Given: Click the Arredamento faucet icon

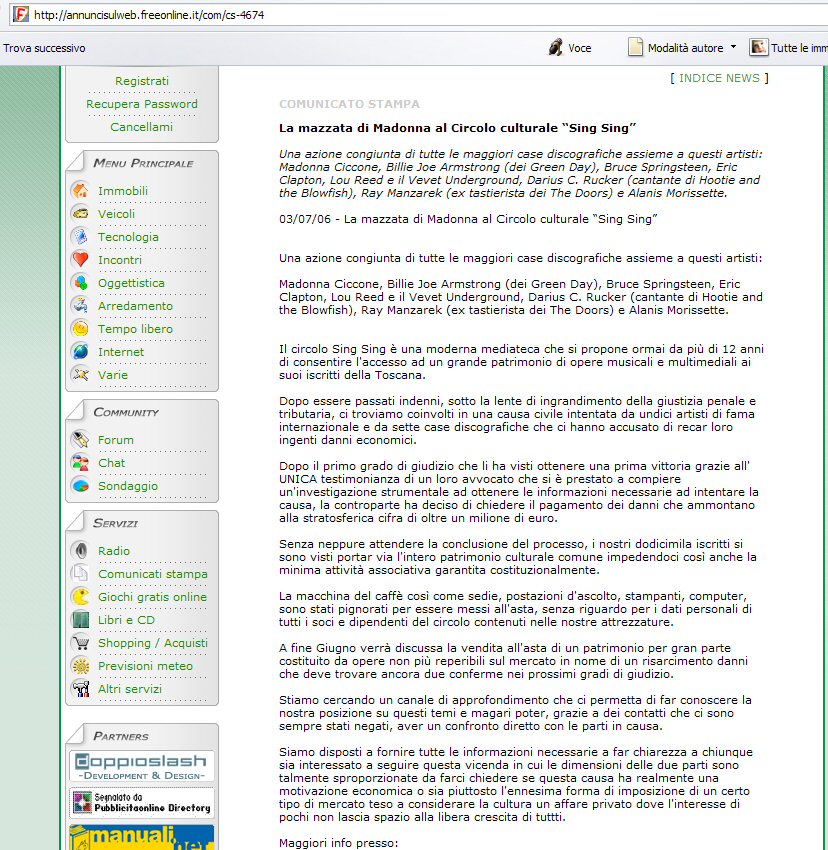Looking at the screenshot, I should [80, 305].
